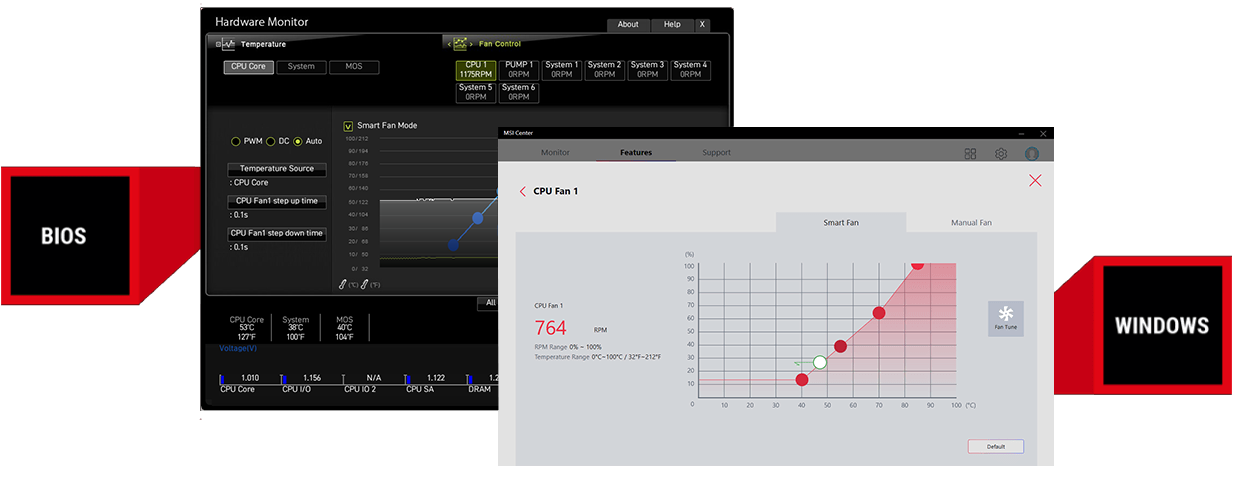Open MSI Center settings gear

click(x=1000, y=153)
